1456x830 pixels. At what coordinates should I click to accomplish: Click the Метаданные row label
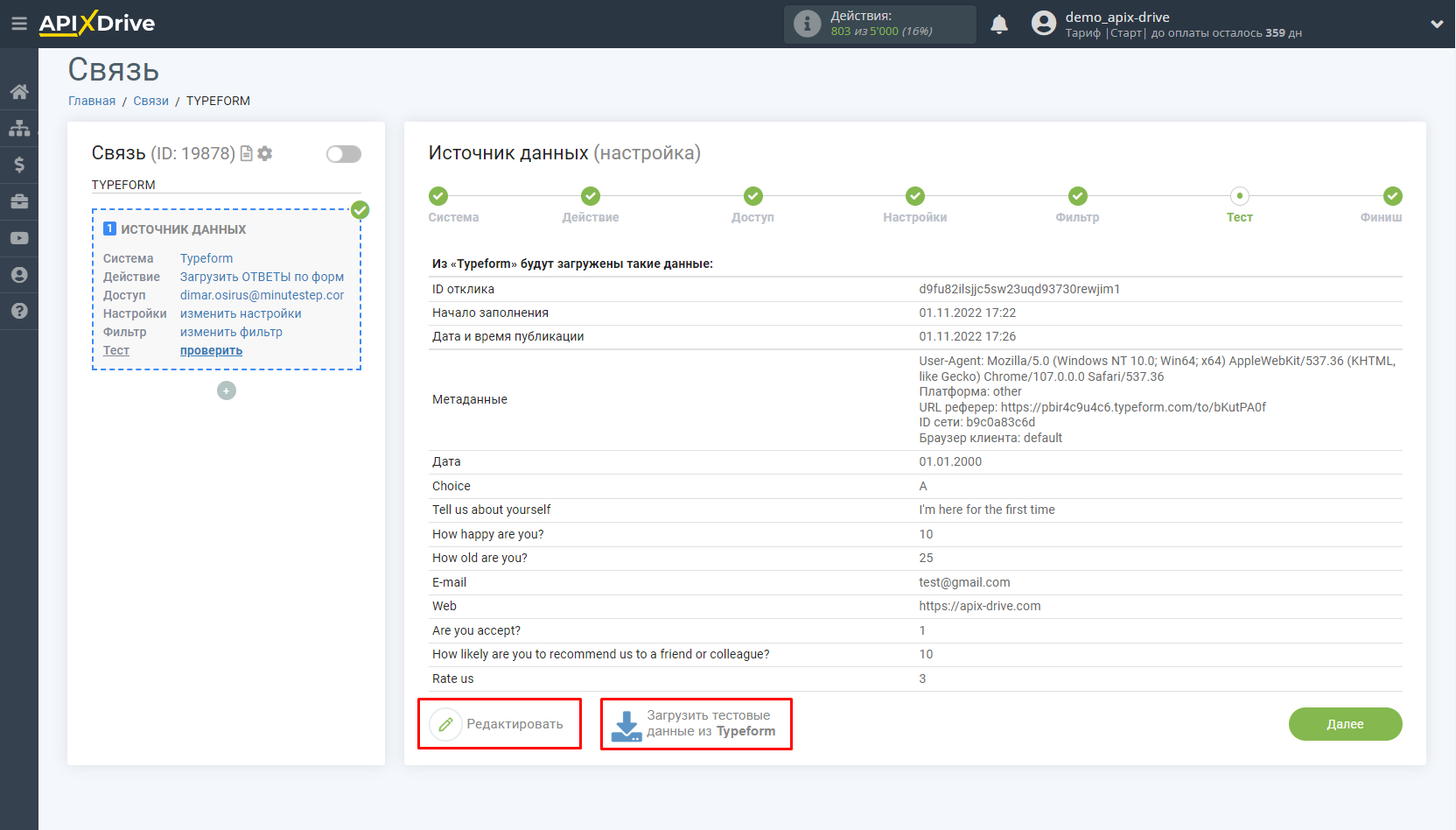tap(470, 399)
